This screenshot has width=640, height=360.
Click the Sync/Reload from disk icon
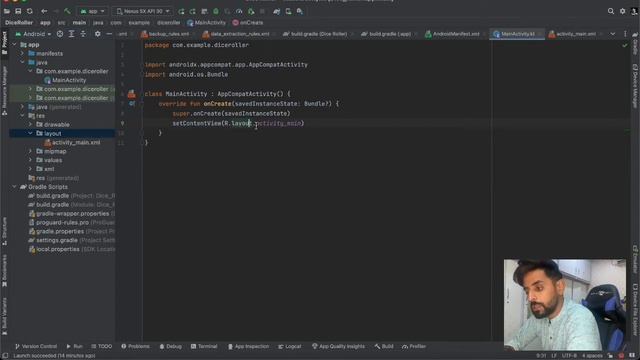tap(29, 11)
